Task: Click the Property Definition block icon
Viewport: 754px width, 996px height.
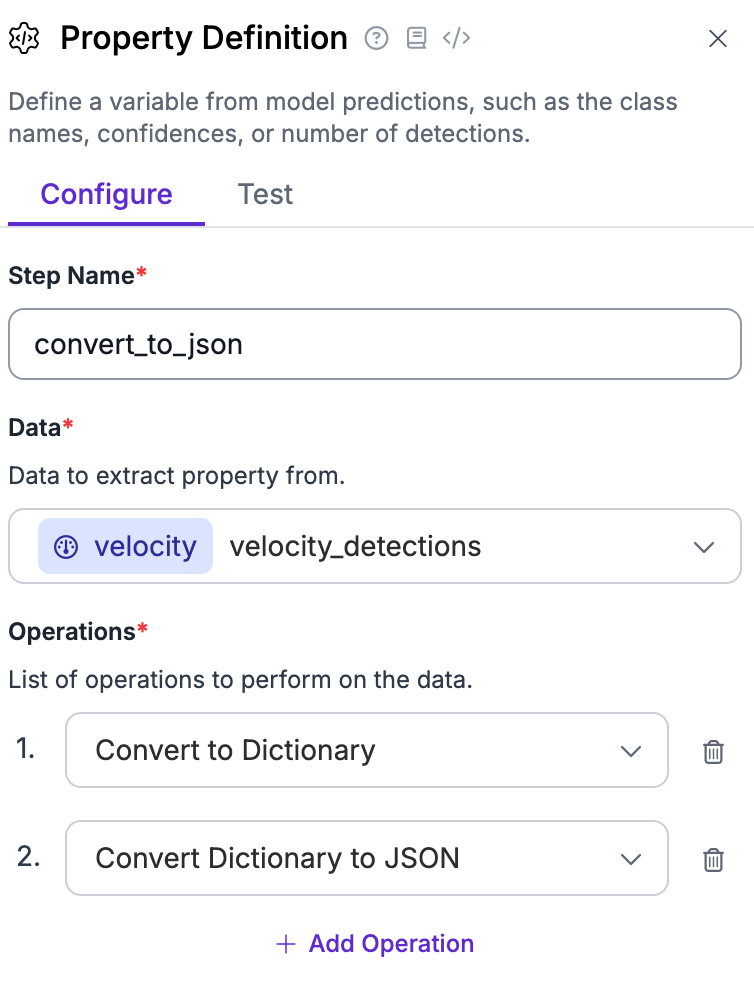Action: point(24,39)
